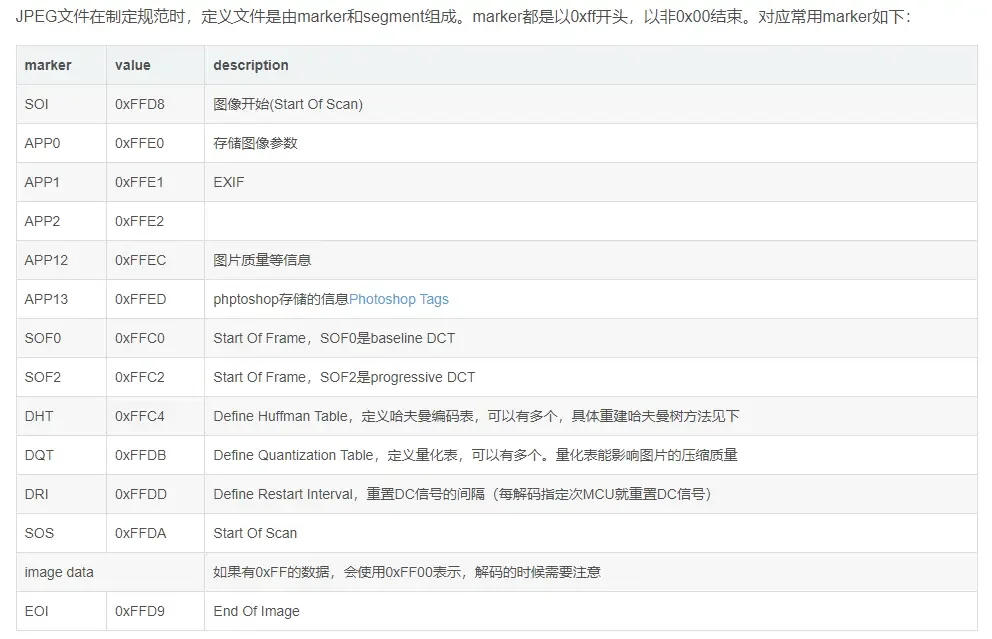Click the 0xFFE1 value cell
The width and height of the screenshot is (992, 639).
(156, 182)
